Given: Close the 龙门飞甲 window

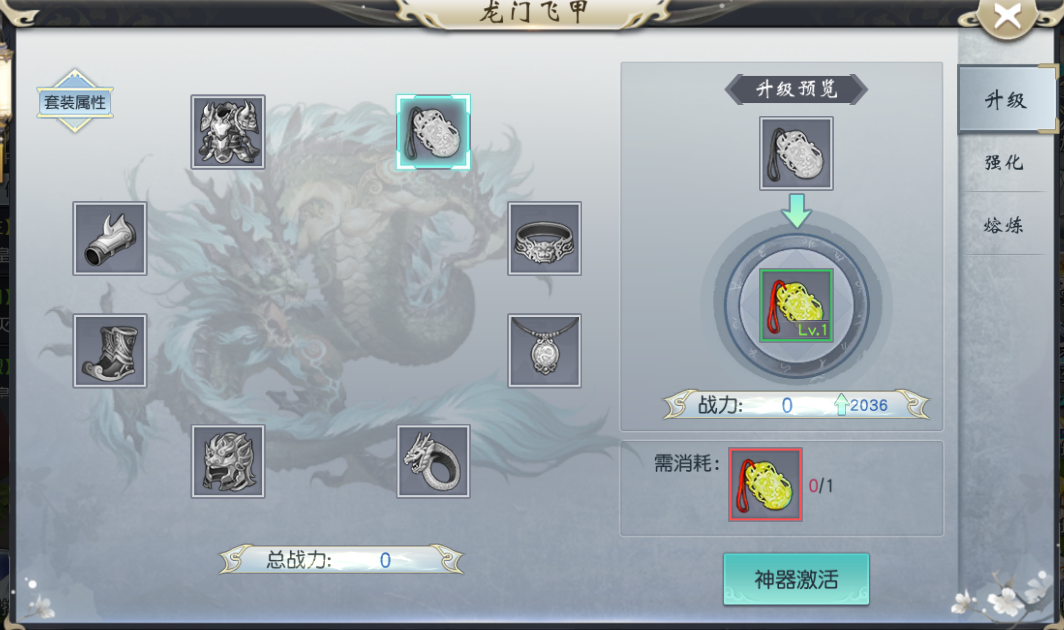Looking at the screenshot, I should 1008,16.
